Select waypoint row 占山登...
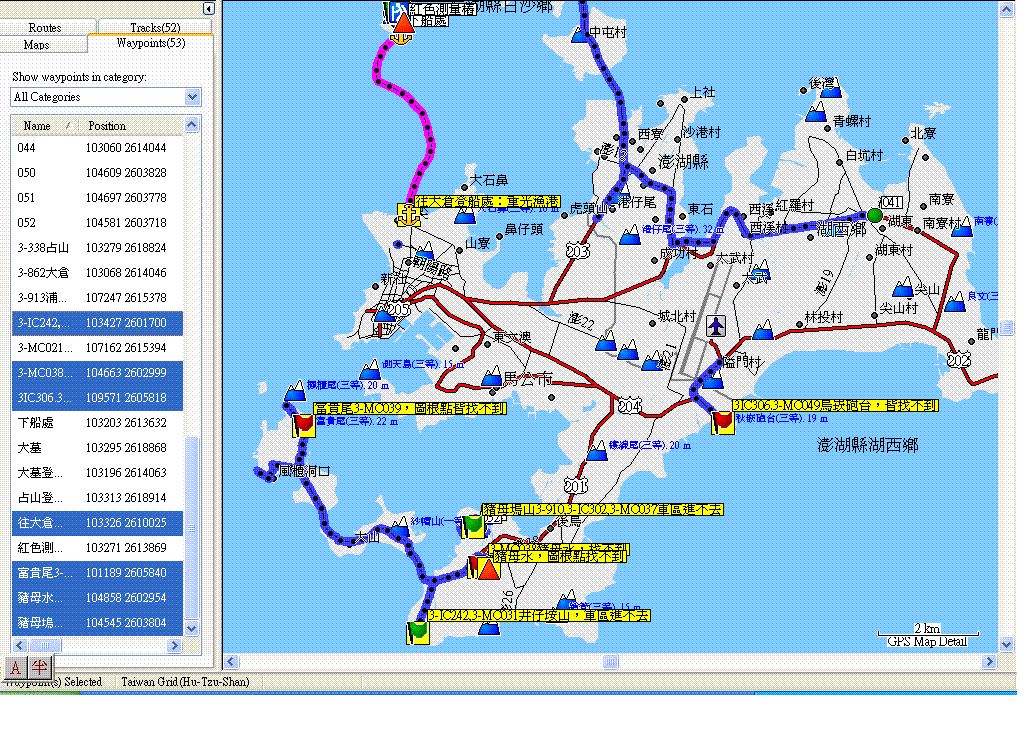Image resolution: width=1024 pixels, height=742 pixels. tap(97, 498)
